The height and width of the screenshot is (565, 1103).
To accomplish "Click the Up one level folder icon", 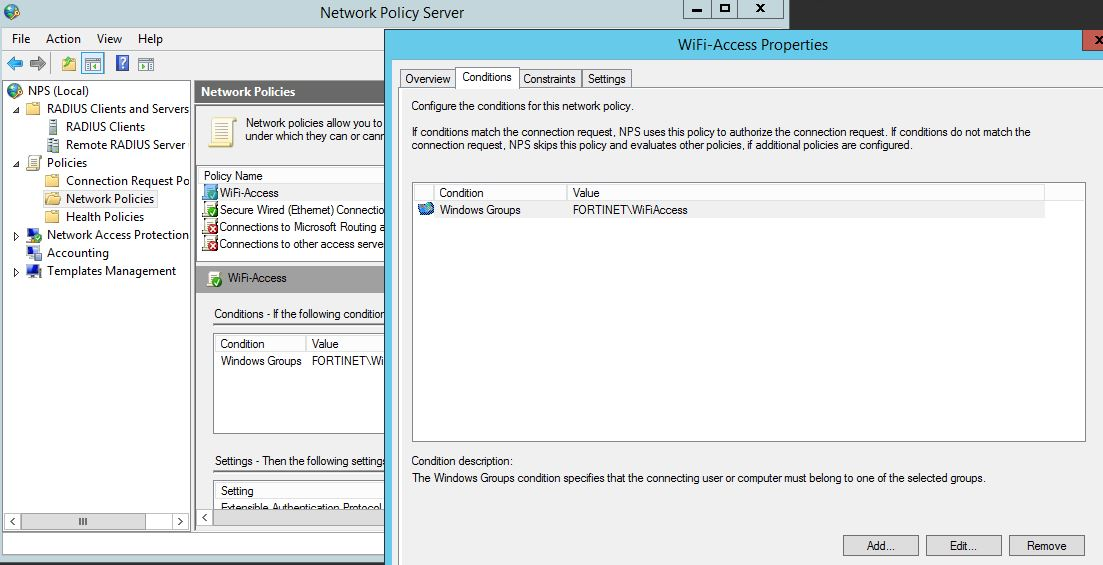I will click(x=68, y=64).
